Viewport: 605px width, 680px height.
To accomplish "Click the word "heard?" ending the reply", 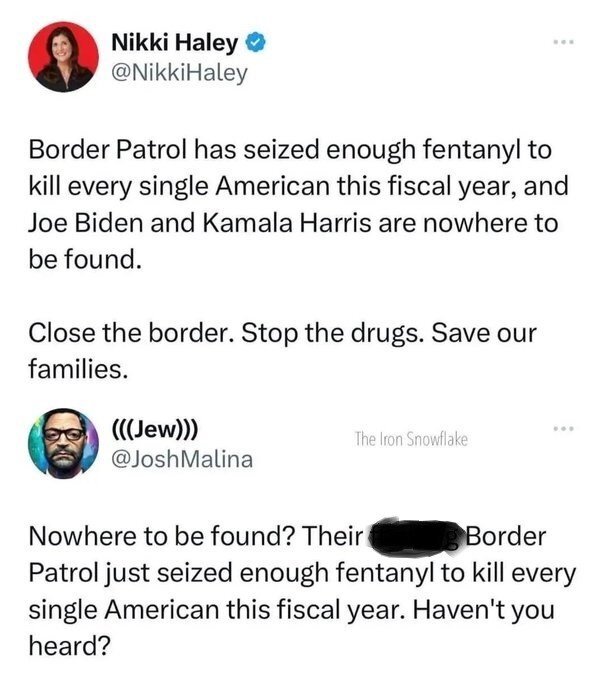I will [70, 646].
